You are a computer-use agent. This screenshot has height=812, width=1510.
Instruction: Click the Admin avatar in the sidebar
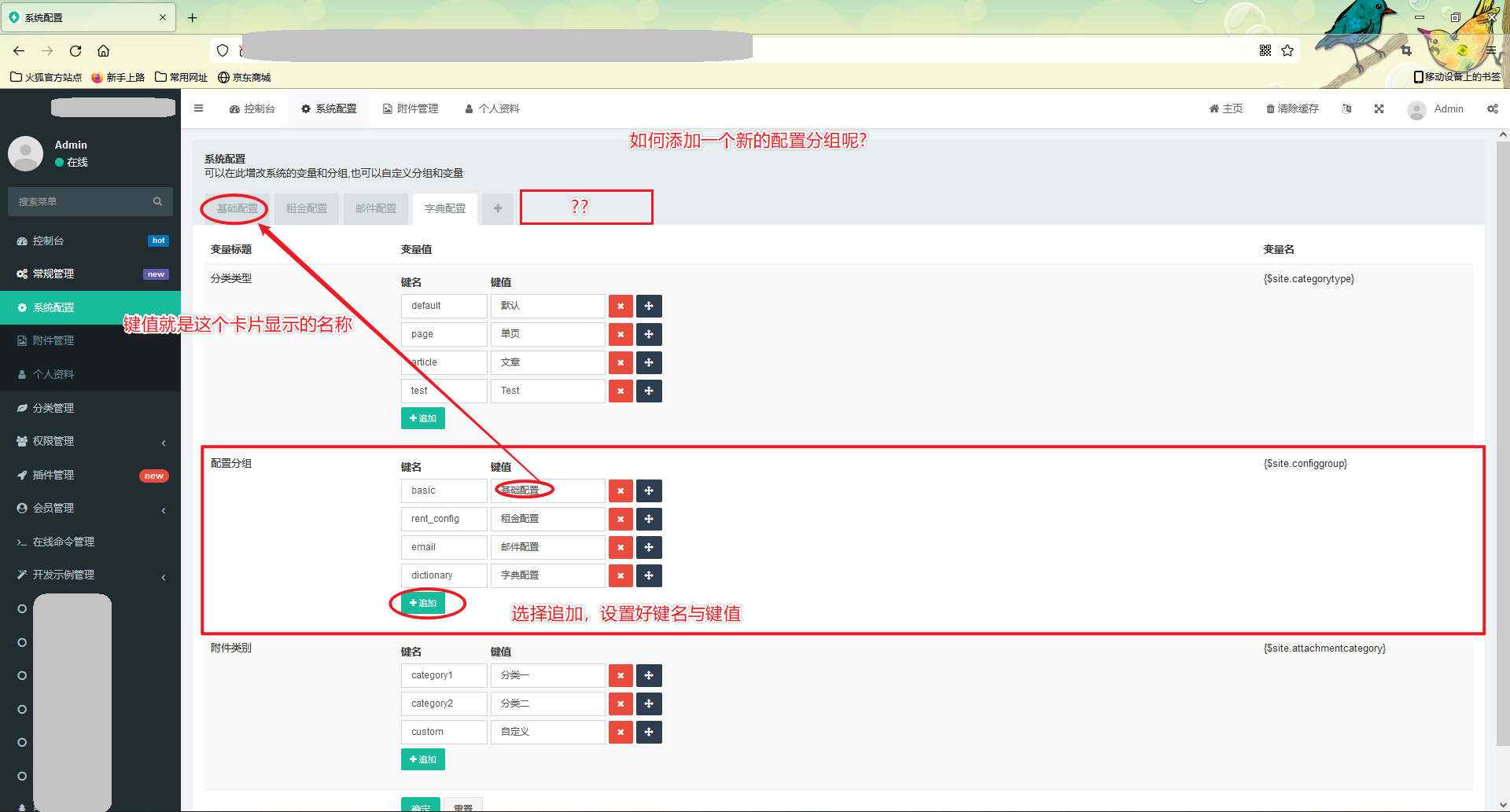[25, 153]
